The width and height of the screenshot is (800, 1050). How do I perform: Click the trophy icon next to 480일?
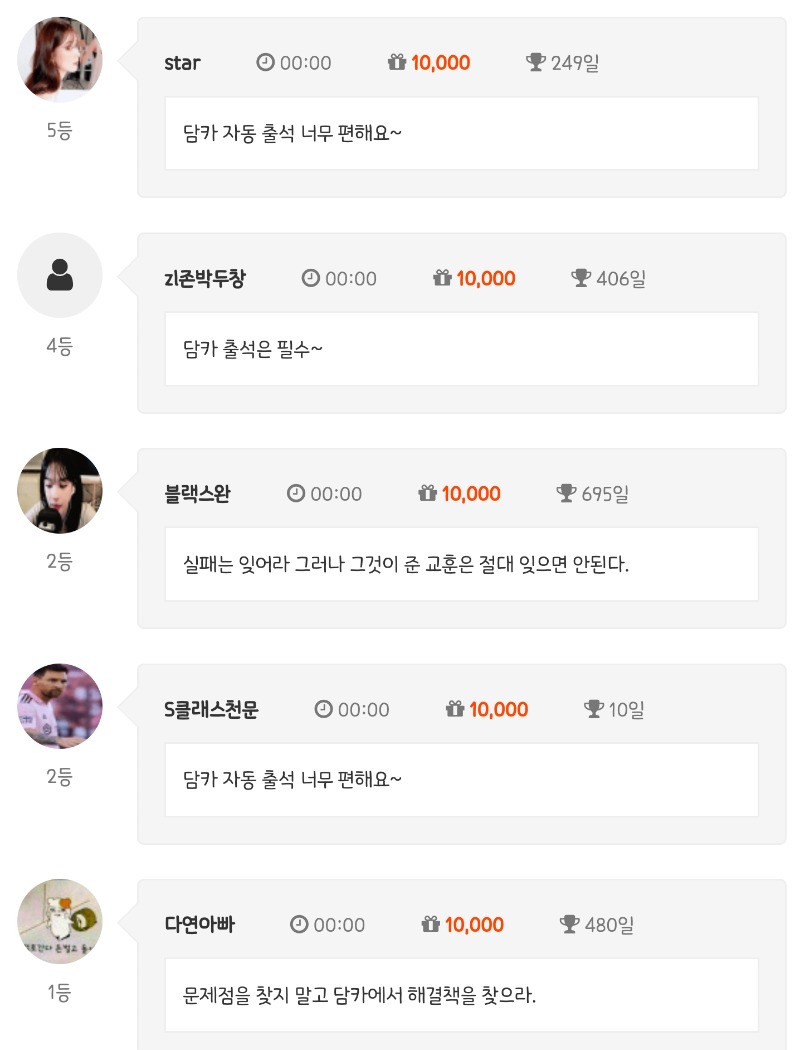click(x=570, y=925)
